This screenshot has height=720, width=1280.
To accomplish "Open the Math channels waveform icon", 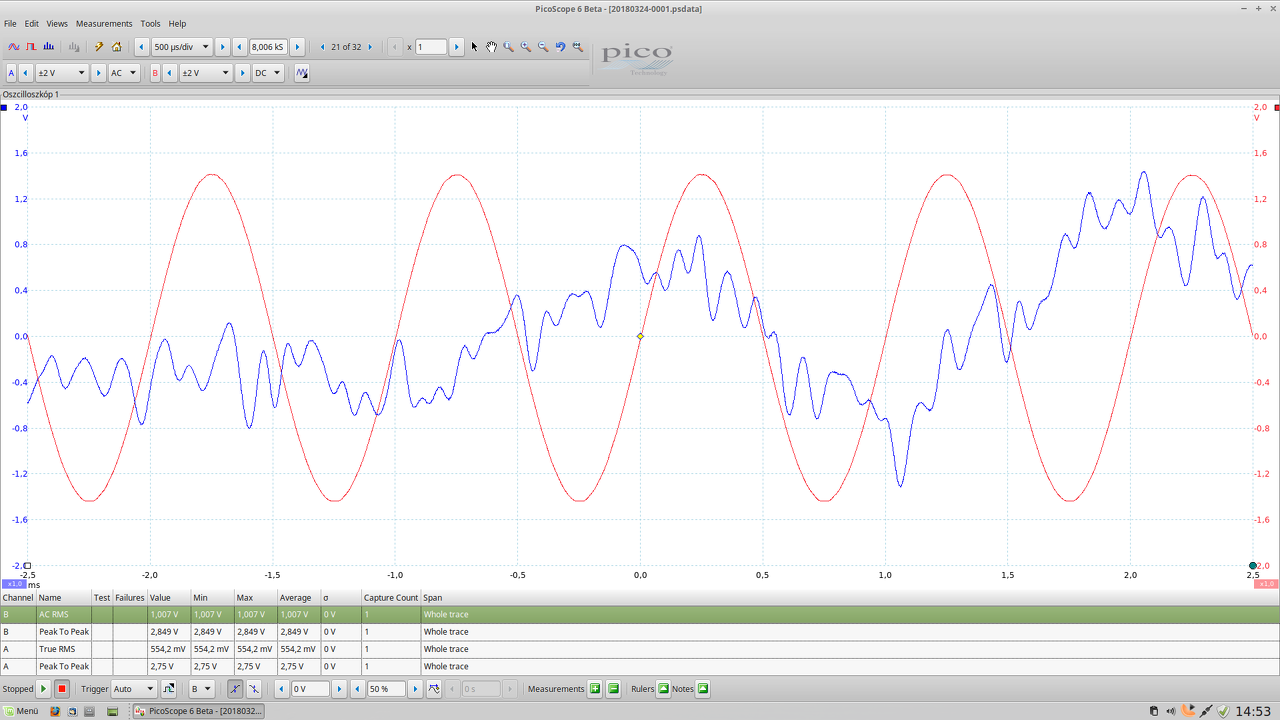I will (x=302, y=73).
